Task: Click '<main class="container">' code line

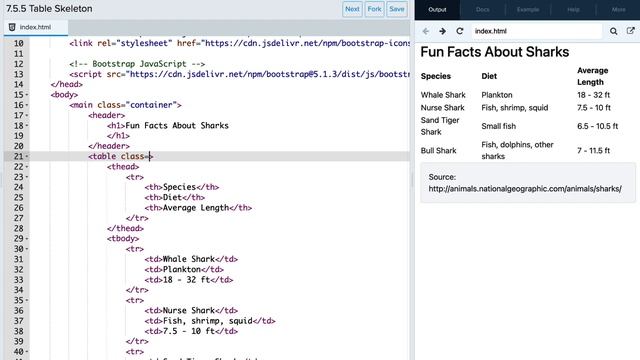Action: click(125, 105)
